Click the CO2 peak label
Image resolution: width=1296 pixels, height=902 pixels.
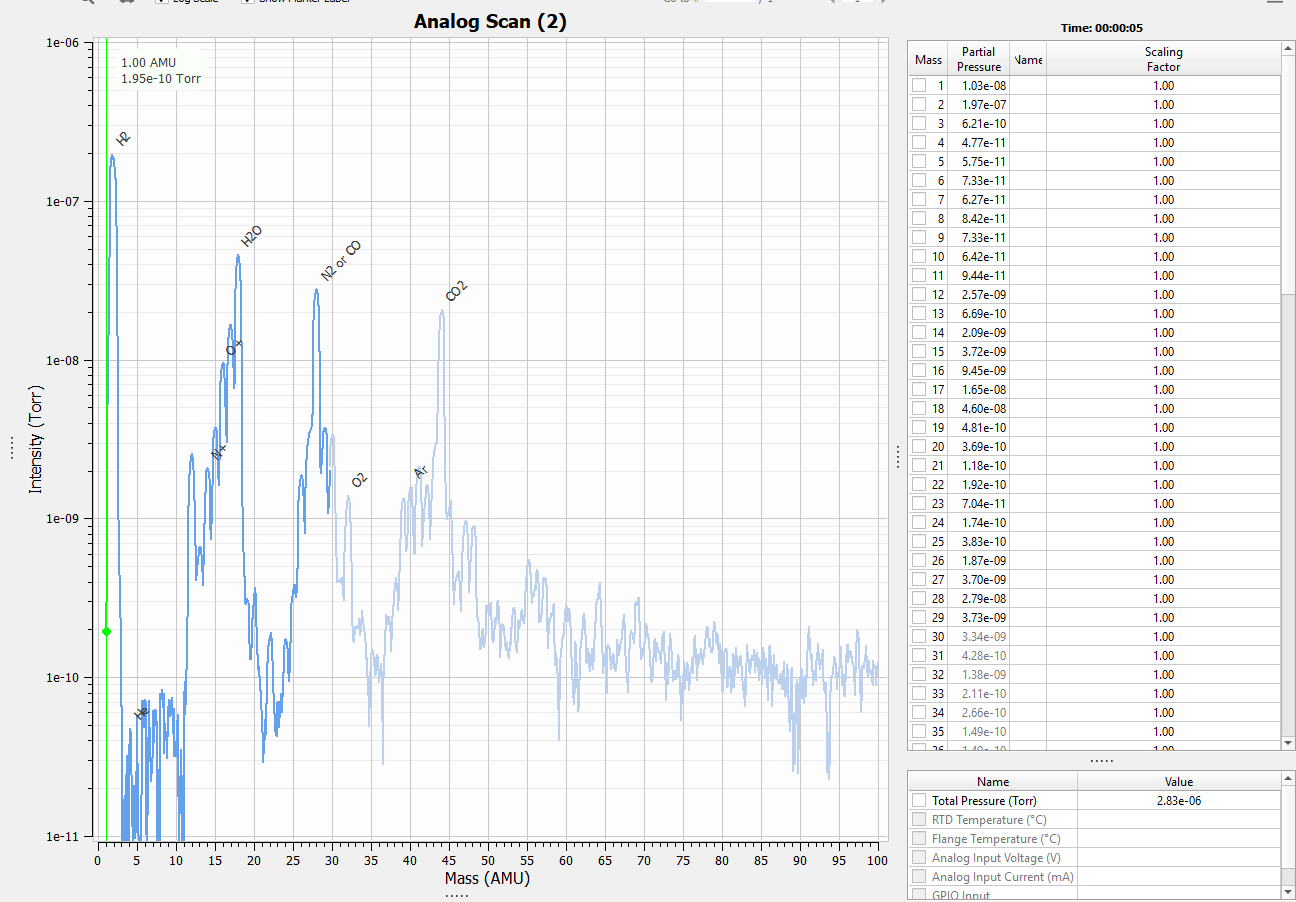pyautogui.click(x=456, y=291)
